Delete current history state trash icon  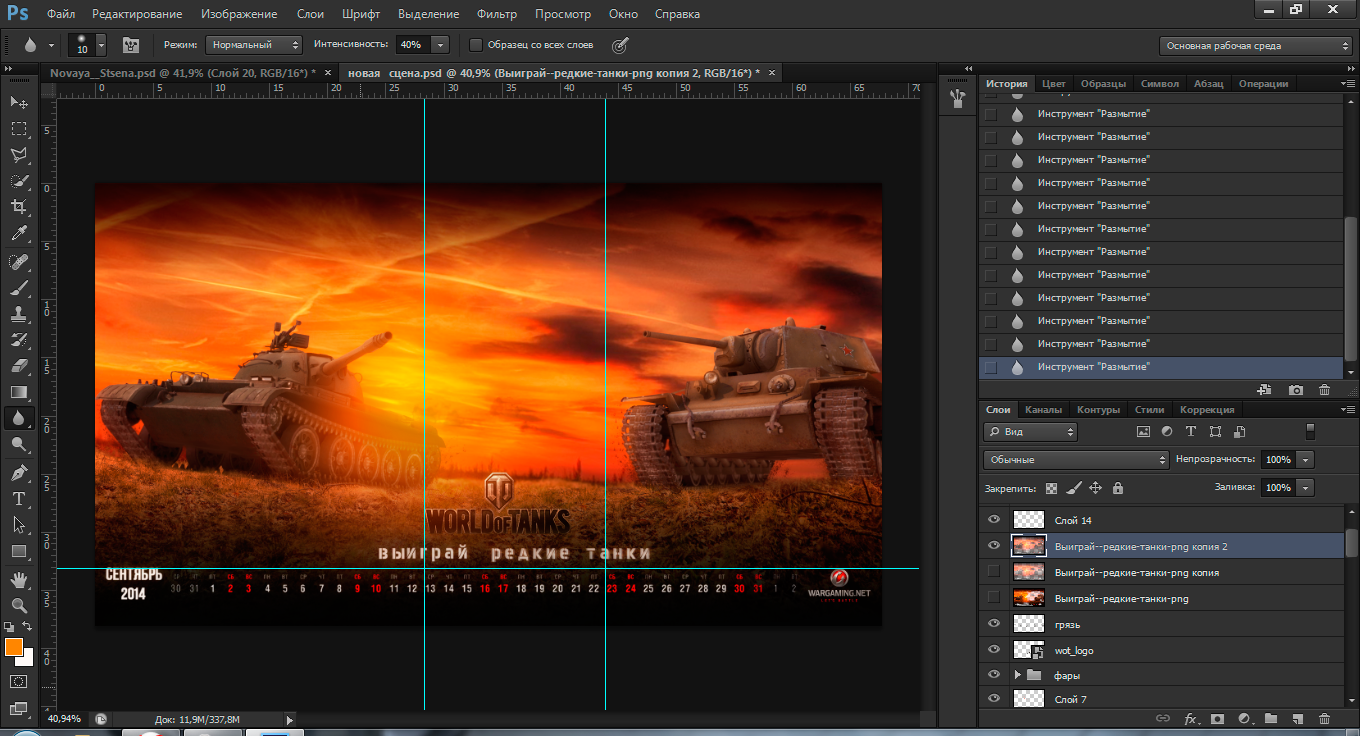pos(1325,390)
